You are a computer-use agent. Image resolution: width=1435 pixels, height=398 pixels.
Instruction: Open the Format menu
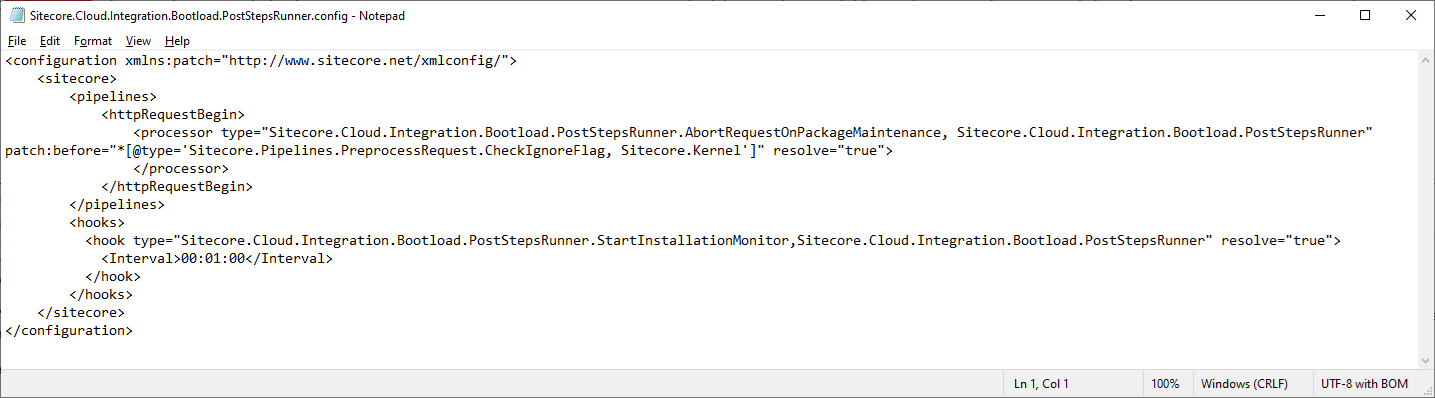93,41
